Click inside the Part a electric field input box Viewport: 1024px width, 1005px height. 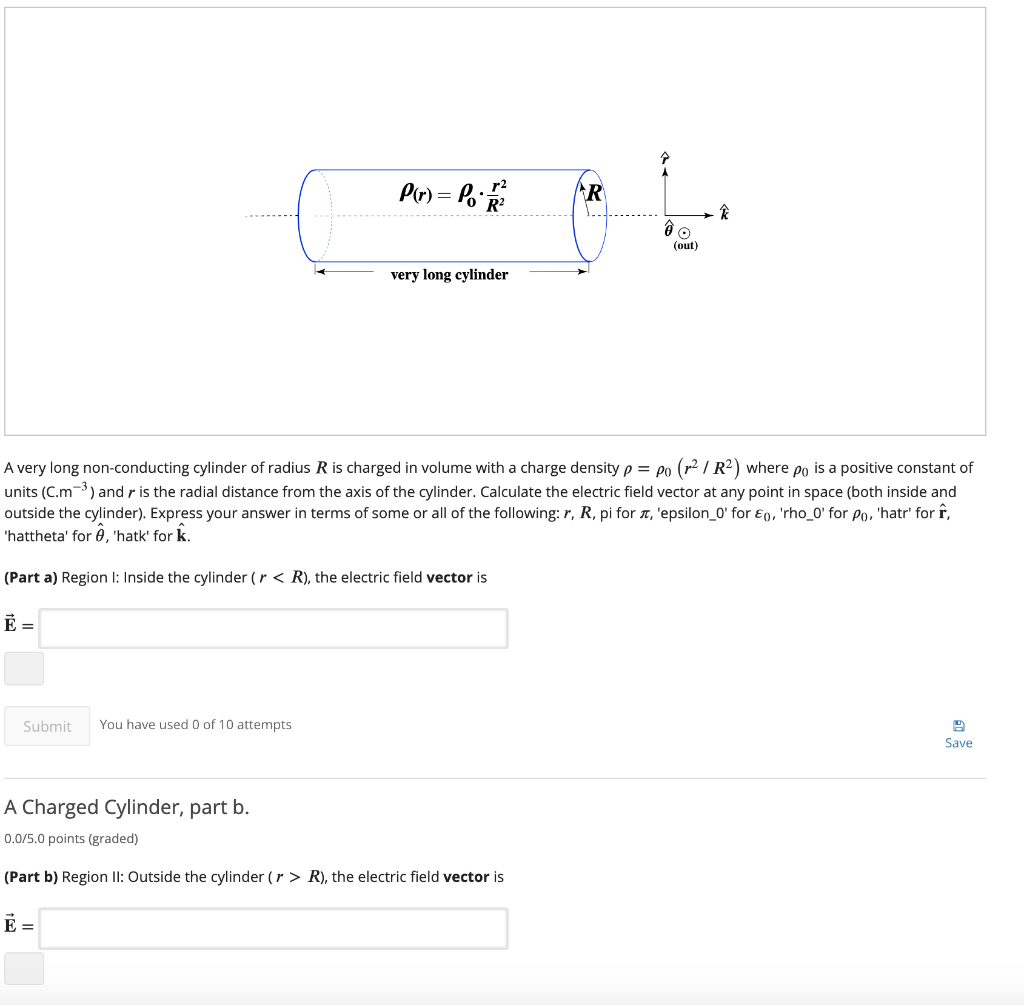coord(272,628)
